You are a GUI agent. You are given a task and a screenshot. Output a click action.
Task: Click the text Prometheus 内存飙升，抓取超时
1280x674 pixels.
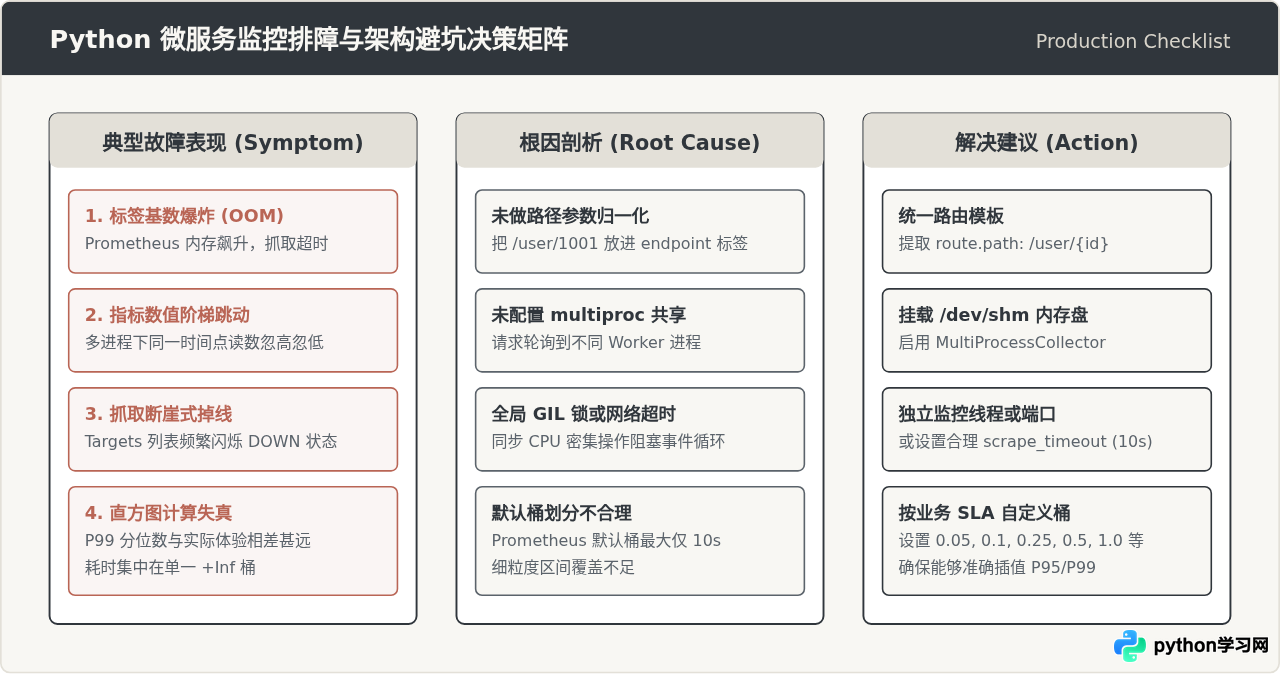click(206, 243)
